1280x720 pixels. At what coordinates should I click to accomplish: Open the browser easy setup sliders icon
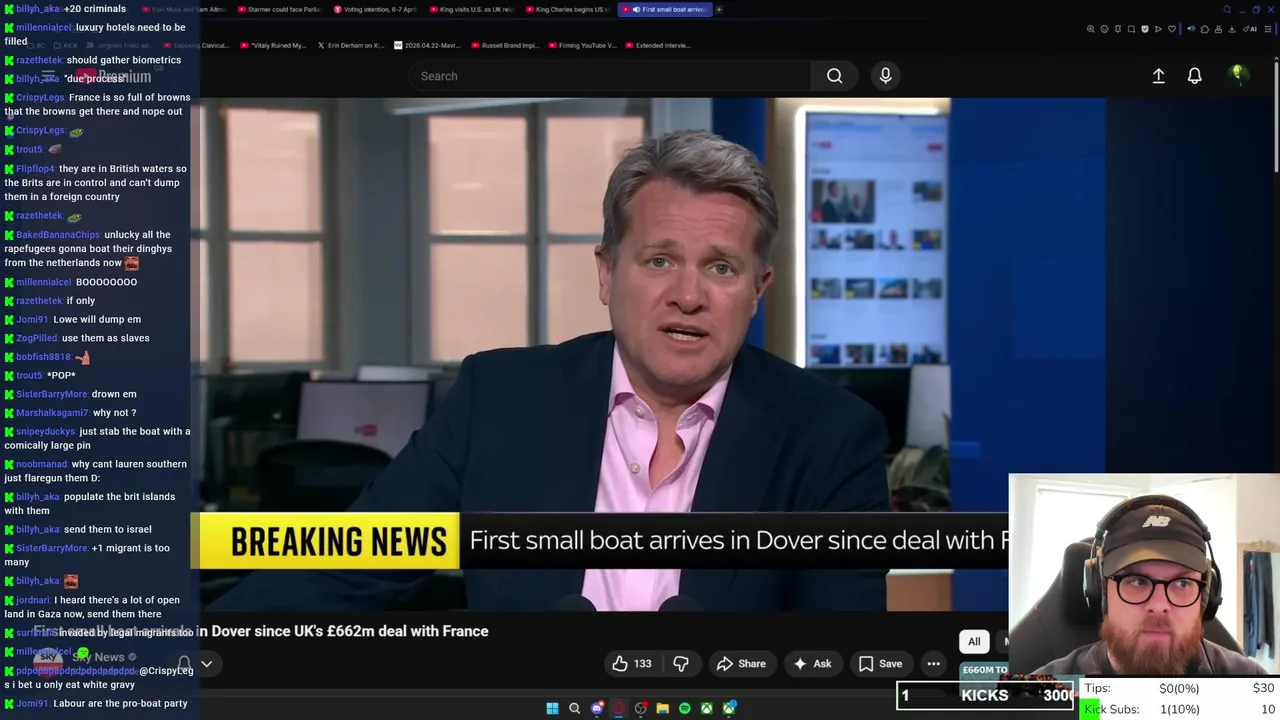pyautogui.click(x=1268, y=29)
